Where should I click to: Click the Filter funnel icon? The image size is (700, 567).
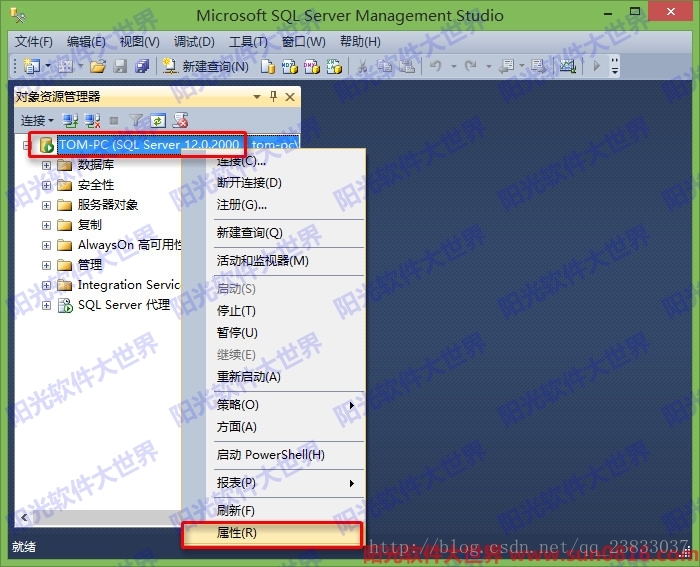[136, 121]
